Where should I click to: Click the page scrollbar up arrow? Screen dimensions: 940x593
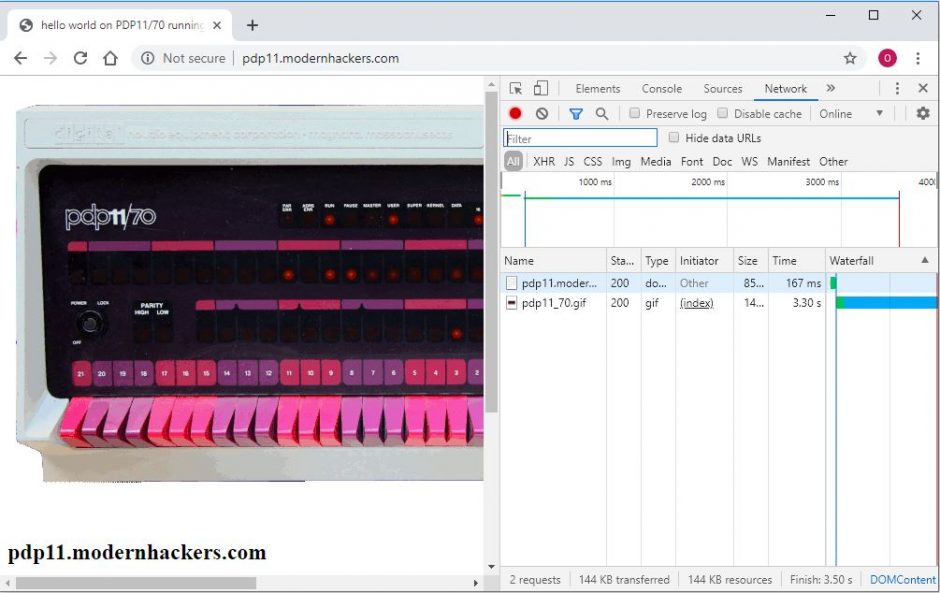pyautogui.click(x=492, y=85)
